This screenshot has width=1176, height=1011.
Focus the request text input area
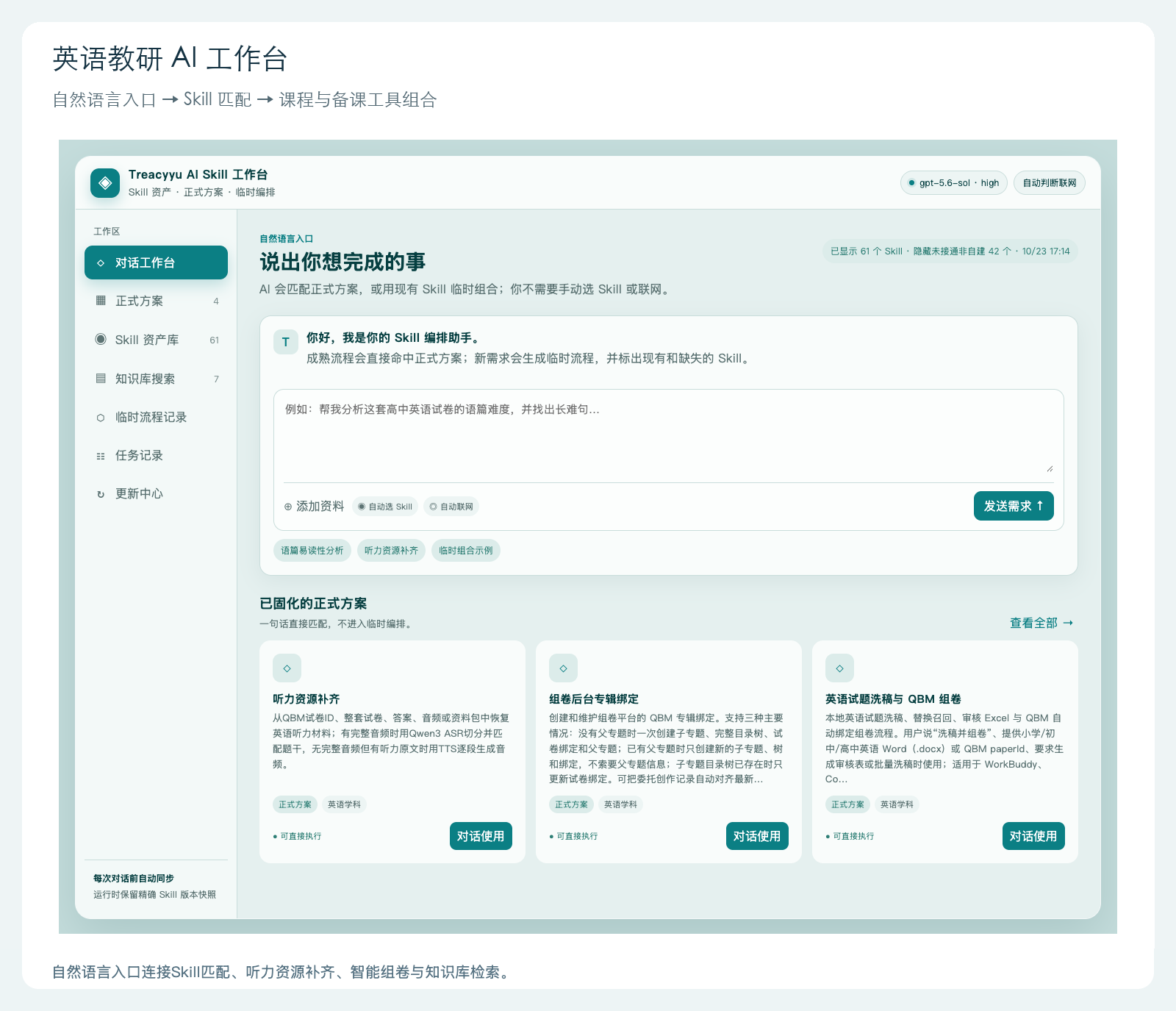click(669, 435)
